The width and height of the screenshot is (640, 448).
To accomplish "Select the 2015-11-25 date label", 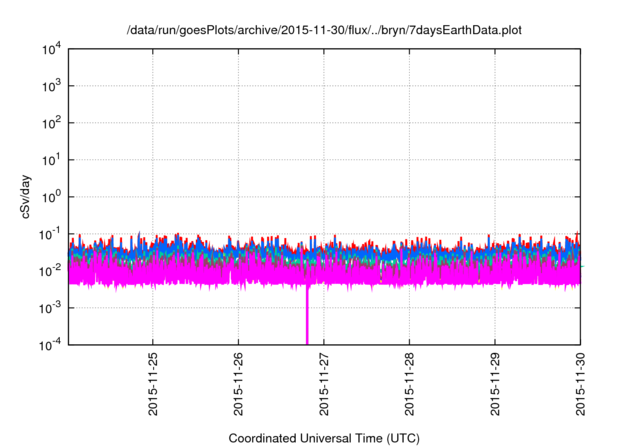I will tap(153, 384).
